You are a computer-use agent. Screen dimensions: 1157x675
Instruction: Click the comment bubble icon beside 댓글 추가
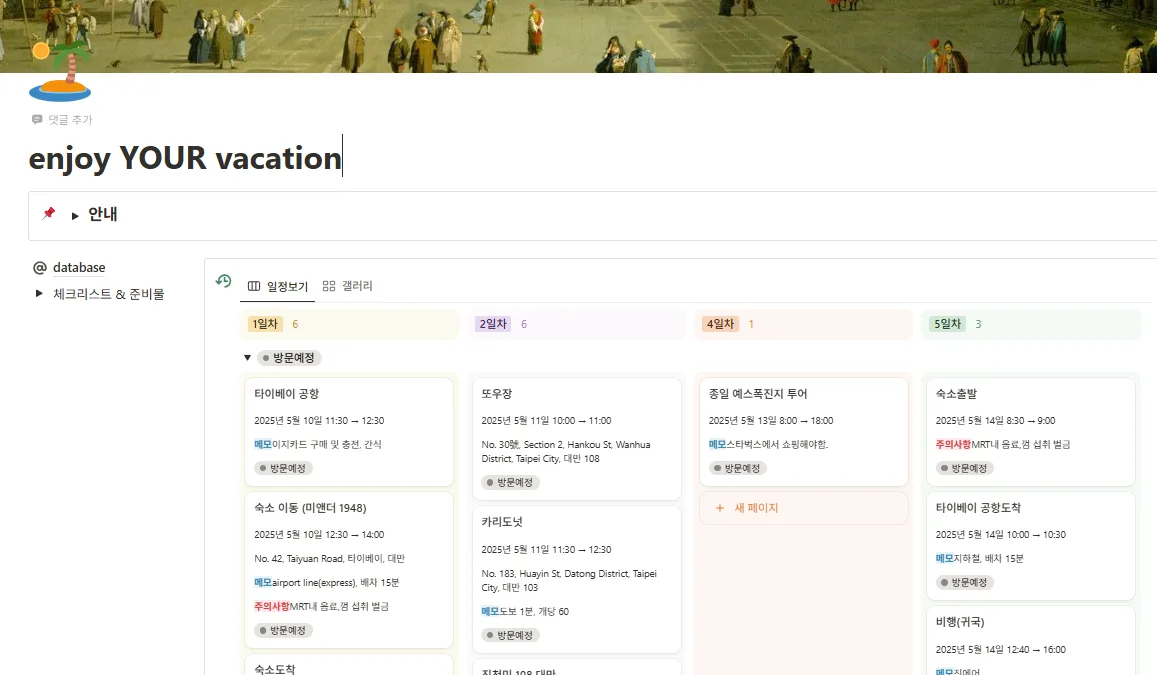pos(36,119)
